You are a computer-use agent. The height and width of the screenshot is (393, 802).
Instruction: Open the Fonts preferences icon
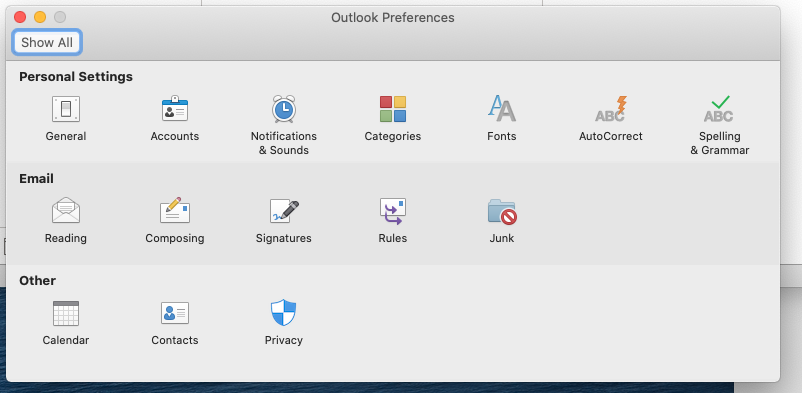pos(501,108)
